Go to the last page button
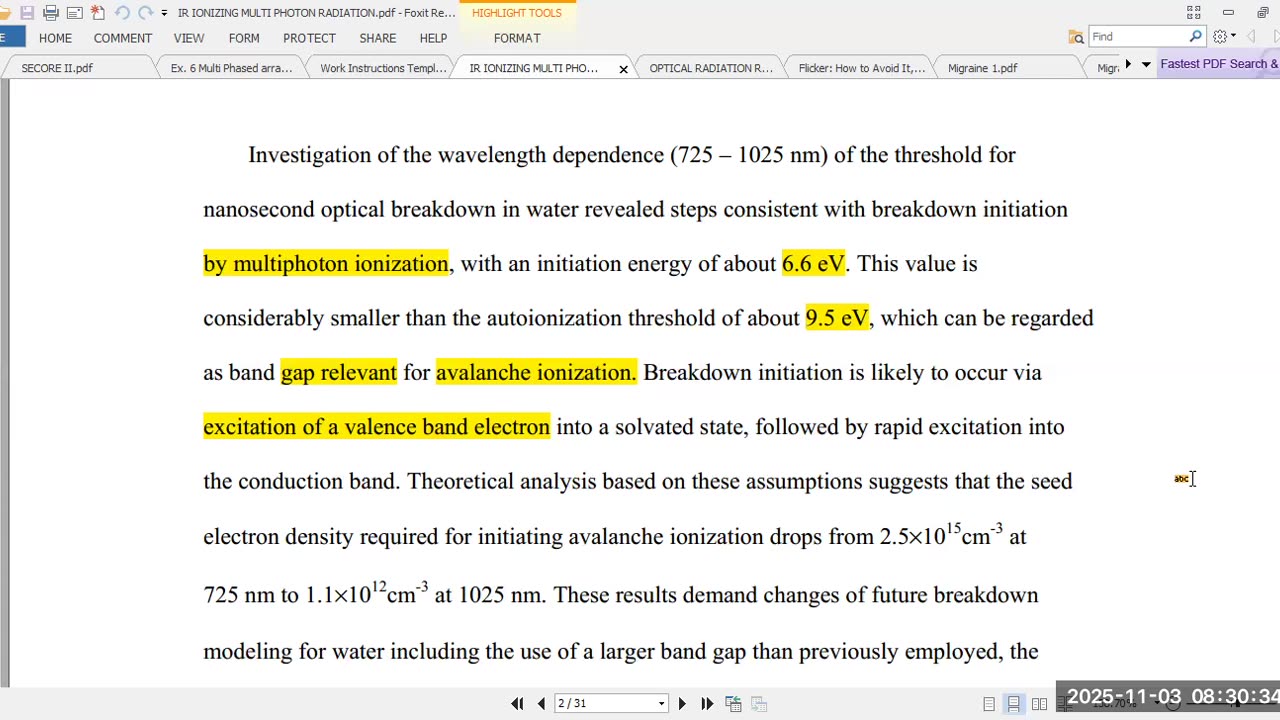The height and width of the screenshot is (720, 1280). (707, 704)
